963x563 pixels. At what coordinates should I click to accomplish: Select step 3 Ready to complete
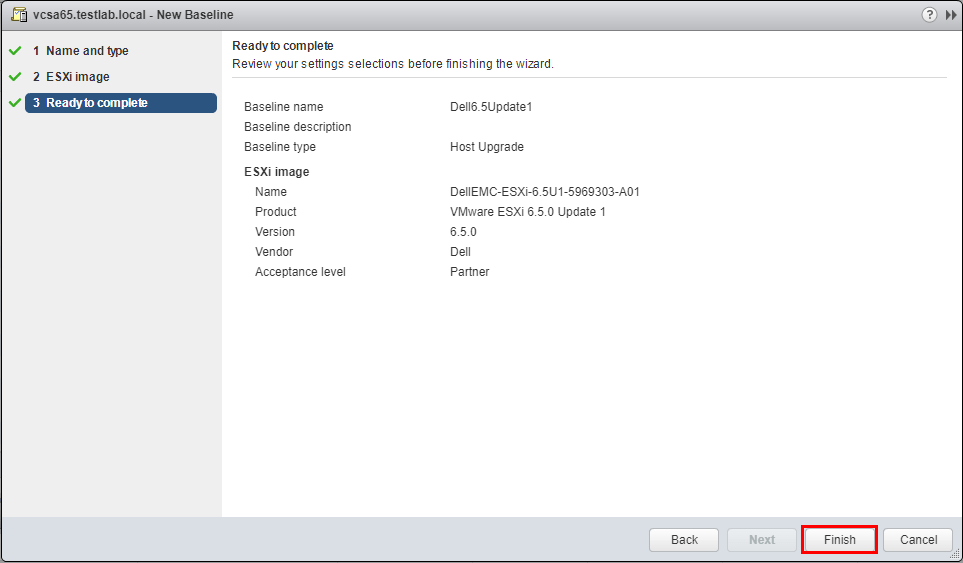[121, 103]
